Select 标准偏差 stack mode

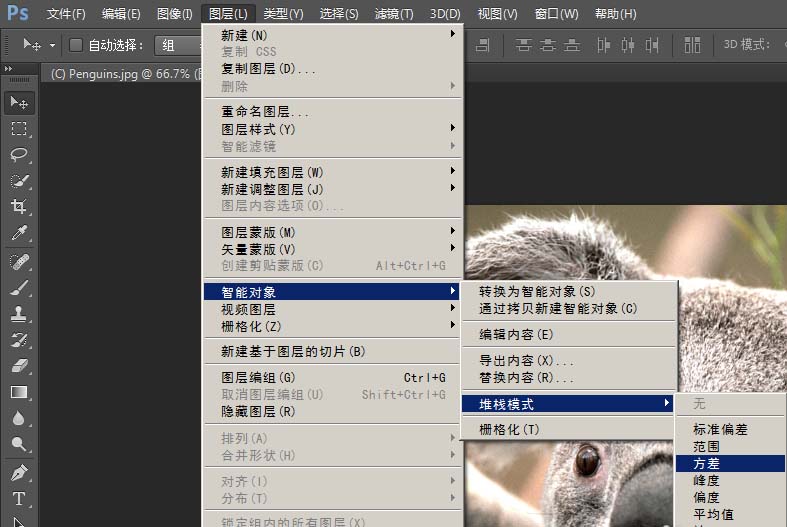coord(731,429)
